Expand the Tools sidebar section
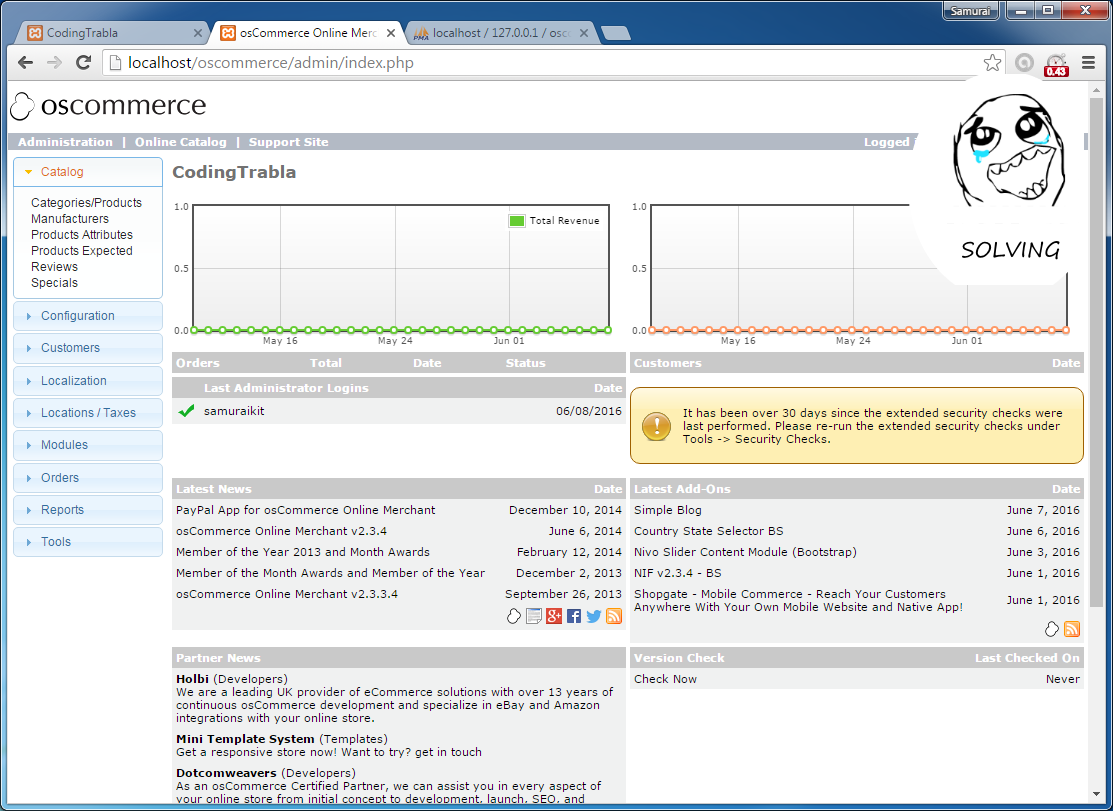The image size is (1113, 811). (x=88, y=541)
